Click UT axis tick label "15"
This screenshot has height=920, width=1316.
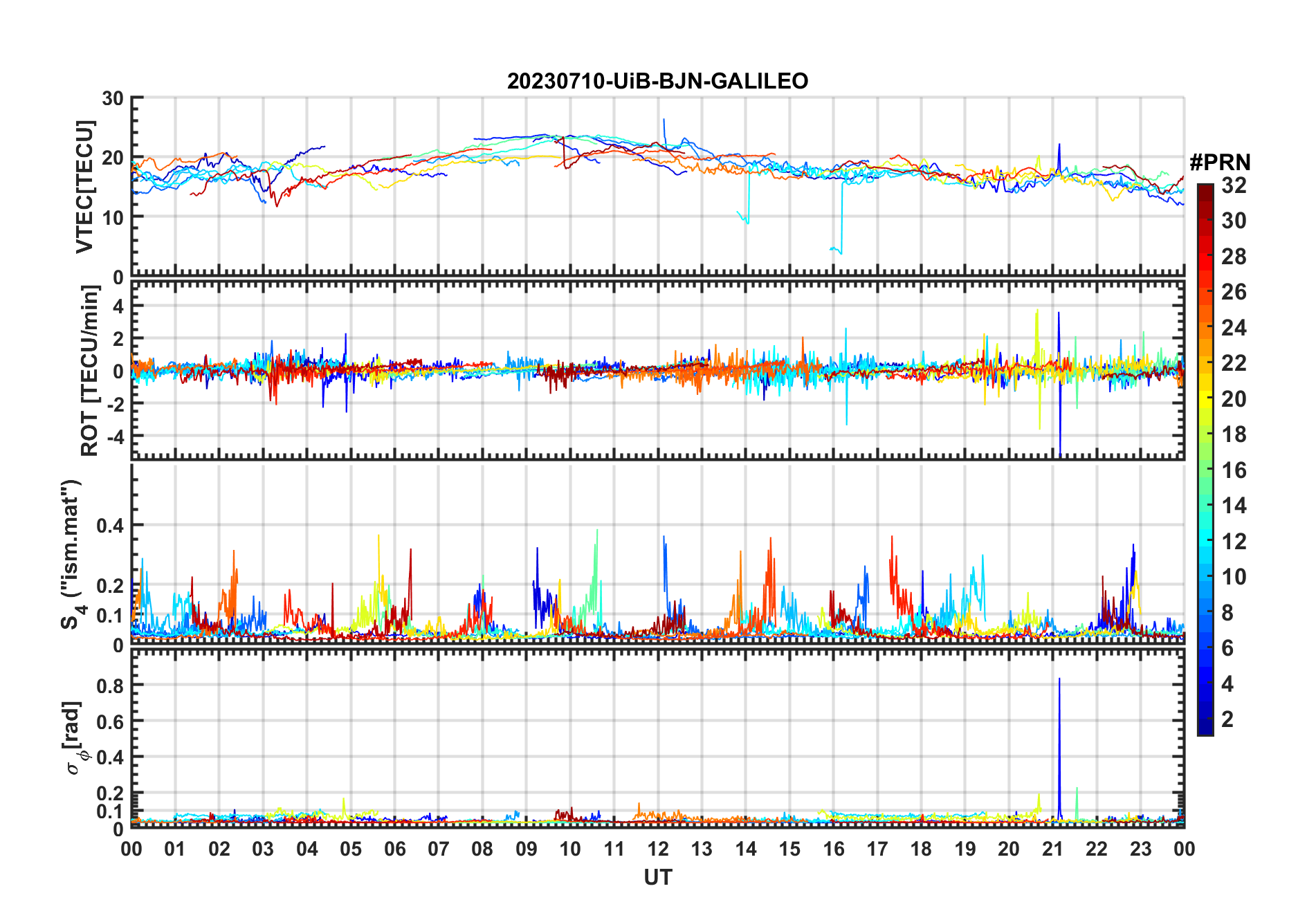point(789,849)
